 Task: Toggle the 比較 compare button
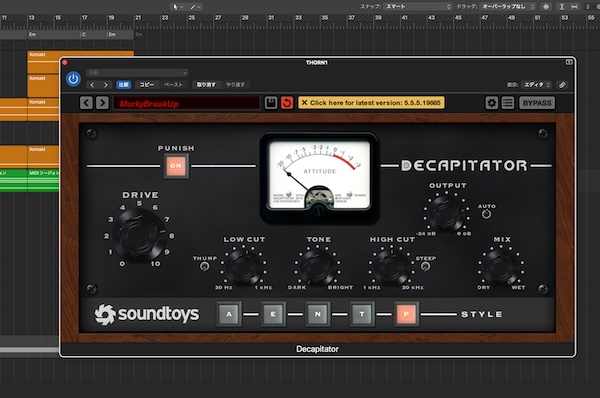124,85
